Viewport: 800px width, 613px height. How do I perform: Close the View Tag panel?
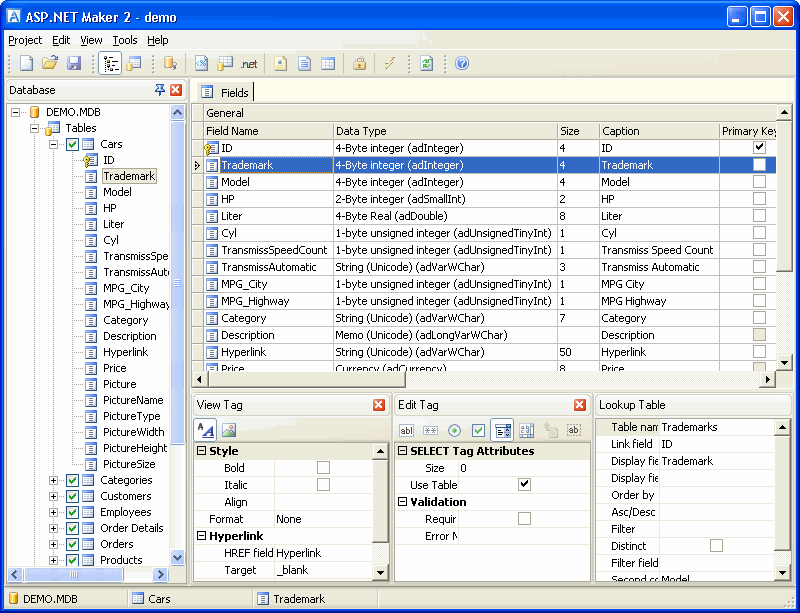click(x=379, y=405)
